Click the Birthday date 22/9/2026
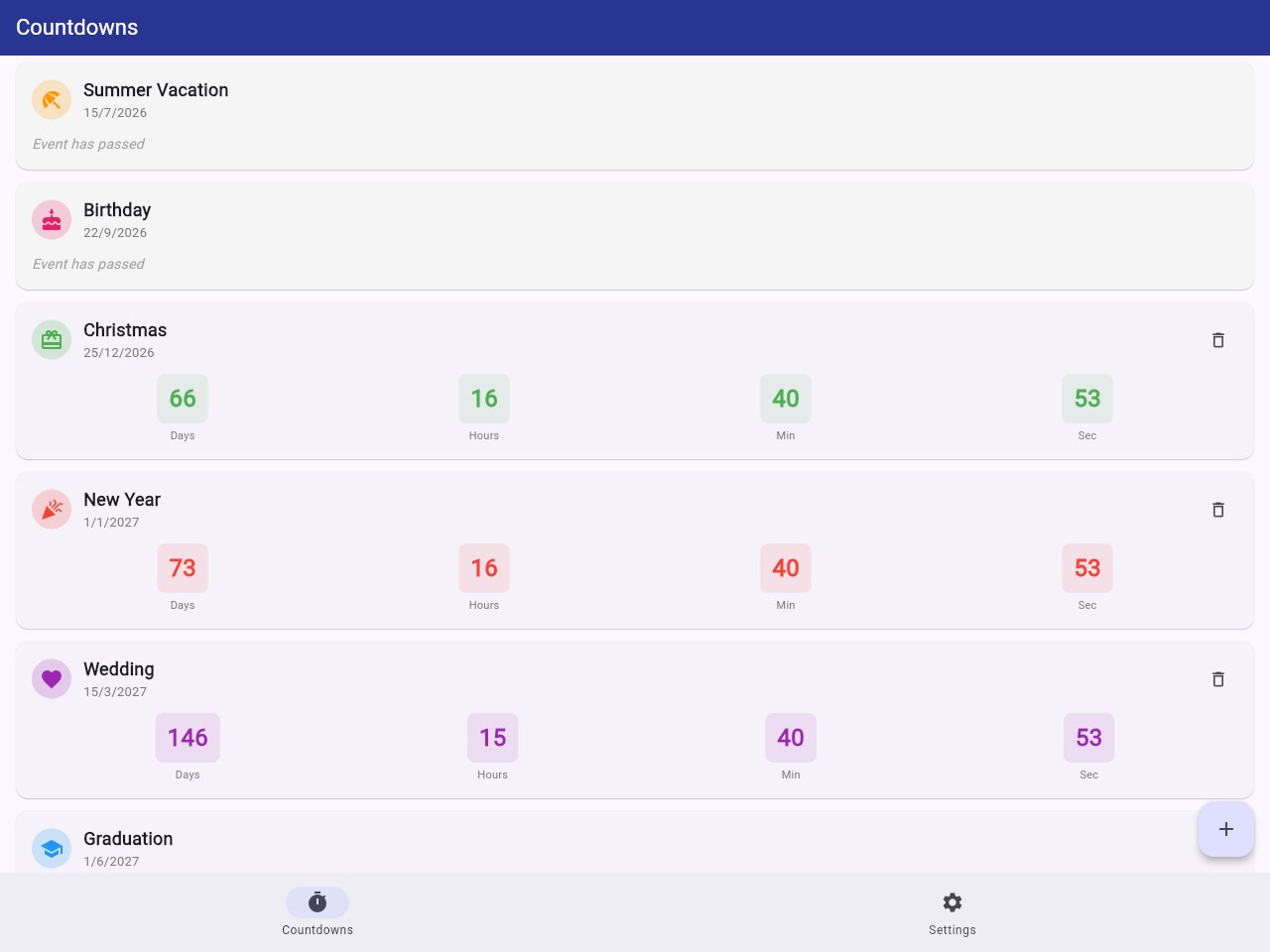 tap(115, 233)
